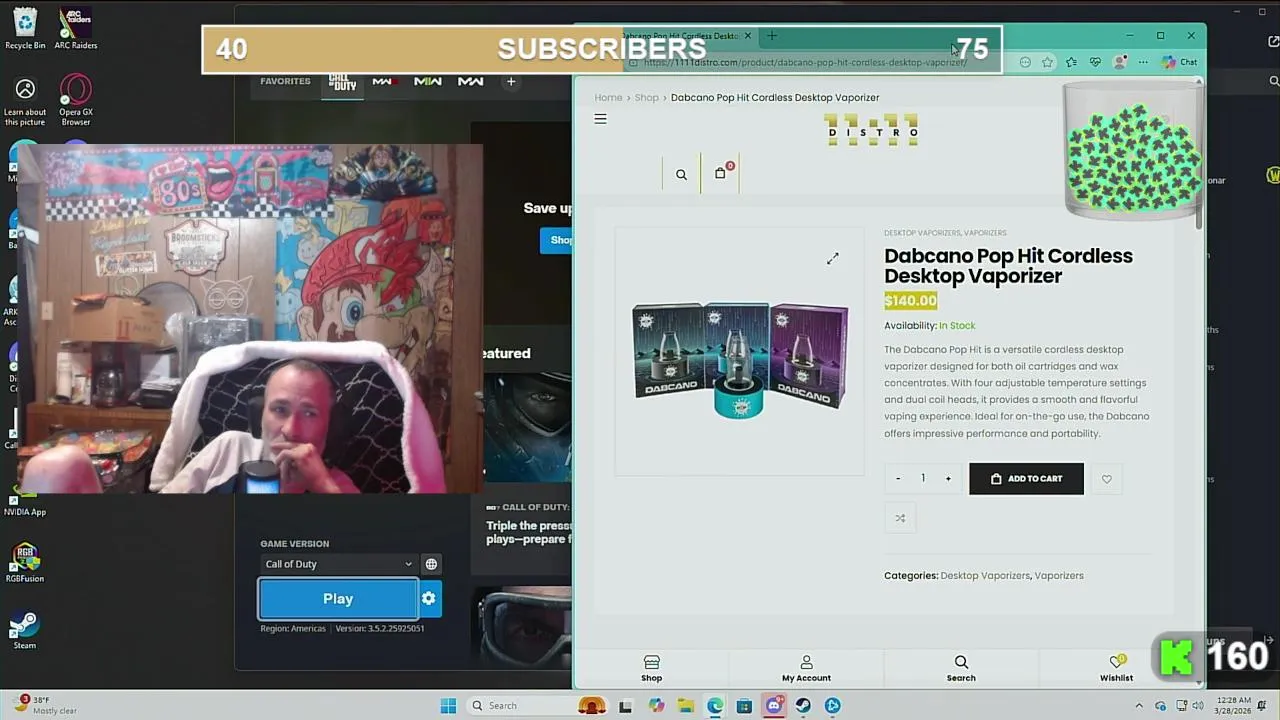
Task: Click the Add to Cart button
Action: coord(1026,479)
